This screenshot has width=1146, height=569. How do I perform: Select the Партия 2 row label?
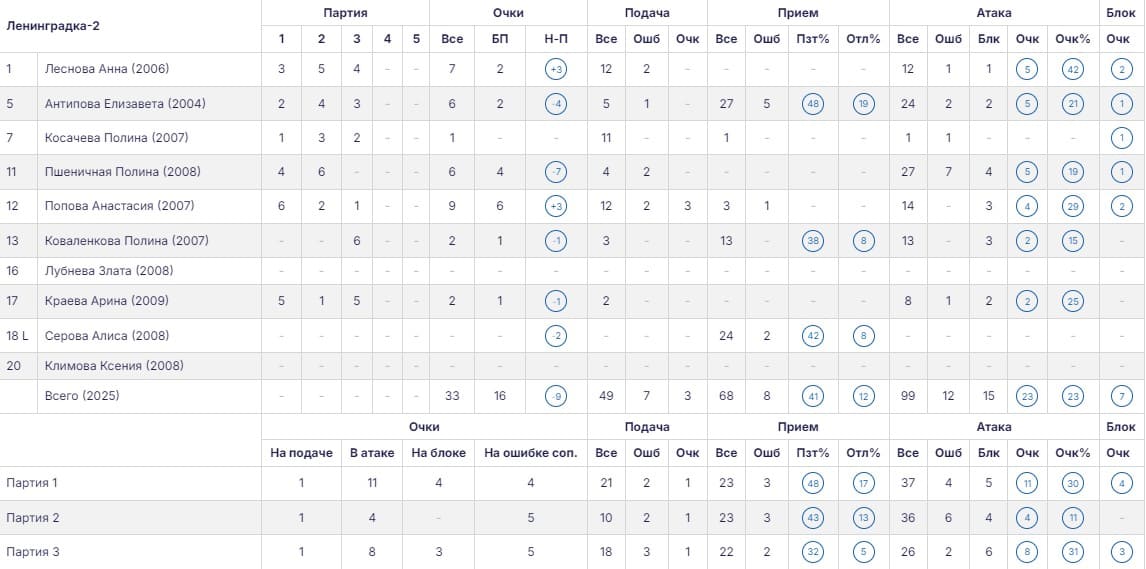[x=32, y=518]
